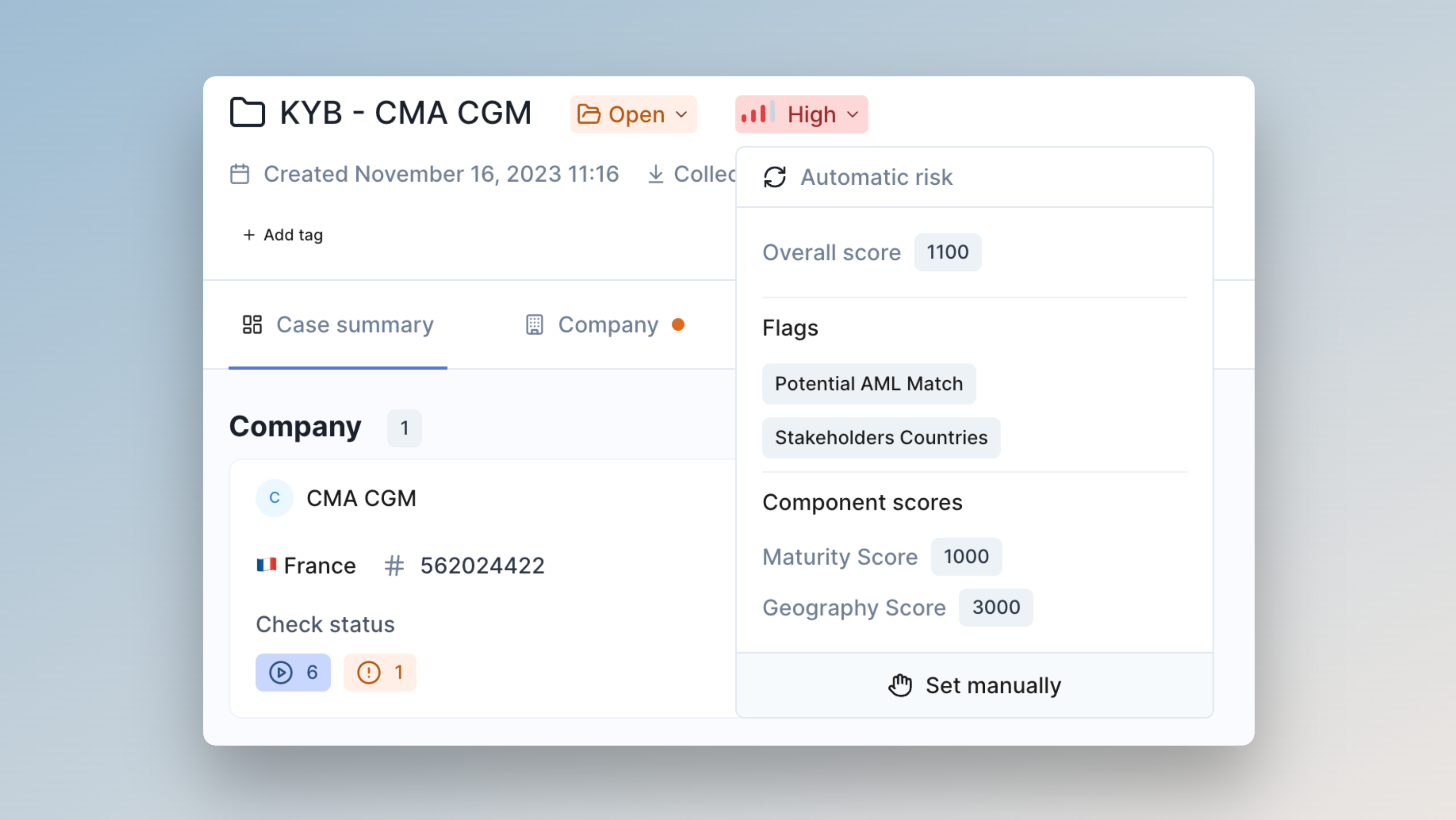Click the Potential AML Match flag
The image size is (1456, 820).
point(868,384)
